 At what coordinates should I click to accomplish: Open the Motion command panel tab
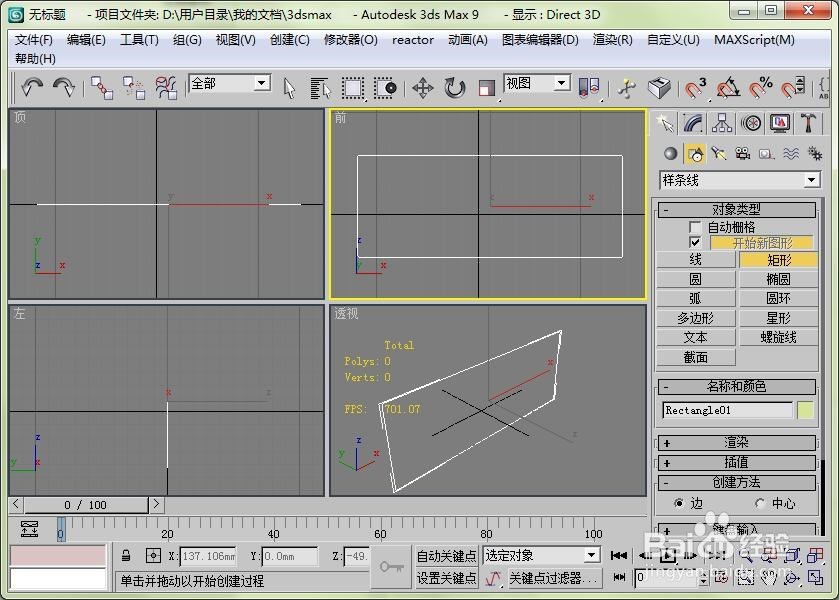pyautogui.click(x=751, y=124)
